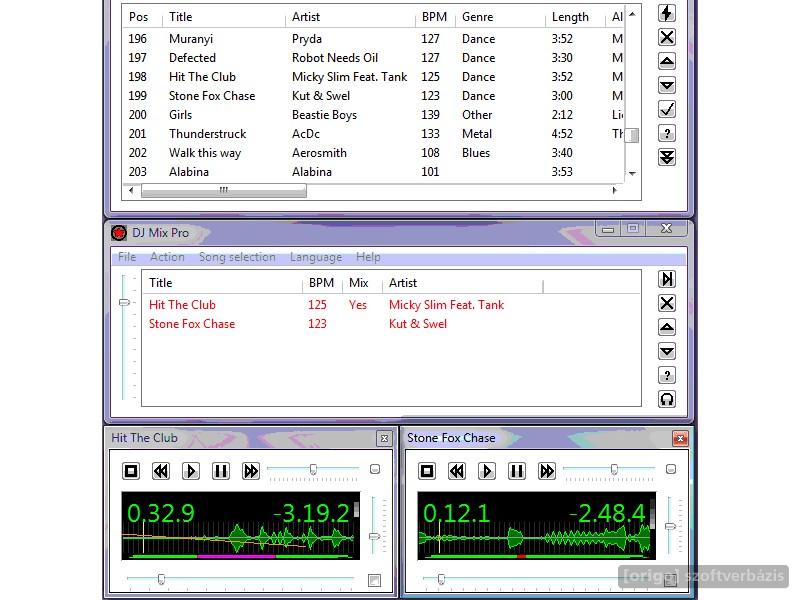800x600 pixels.
Task: Close the Hit The Club deck window
Action: point(384,438)
